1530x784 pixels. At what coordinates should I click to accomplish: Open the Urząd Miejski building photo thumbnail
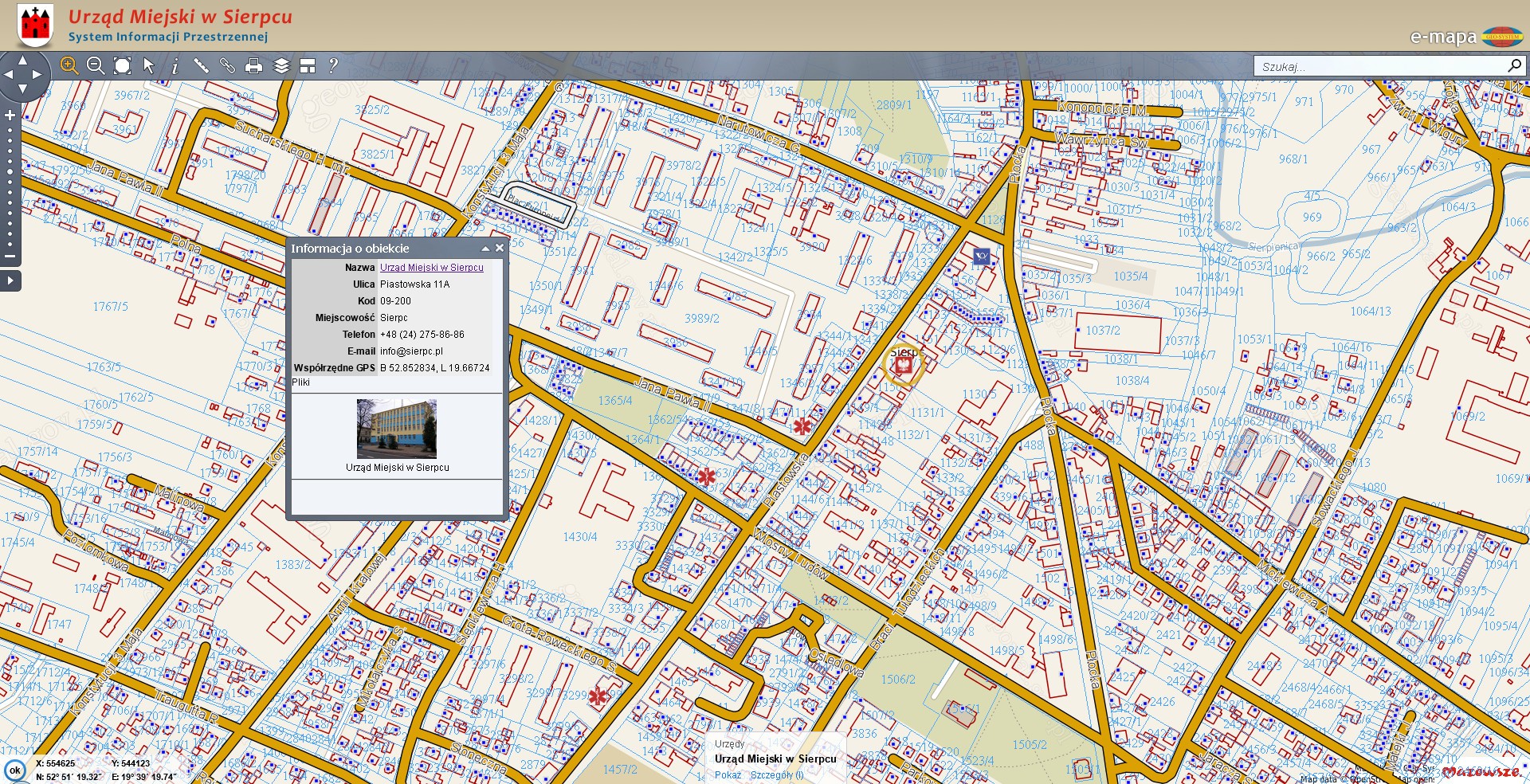[x=397, y=429]
